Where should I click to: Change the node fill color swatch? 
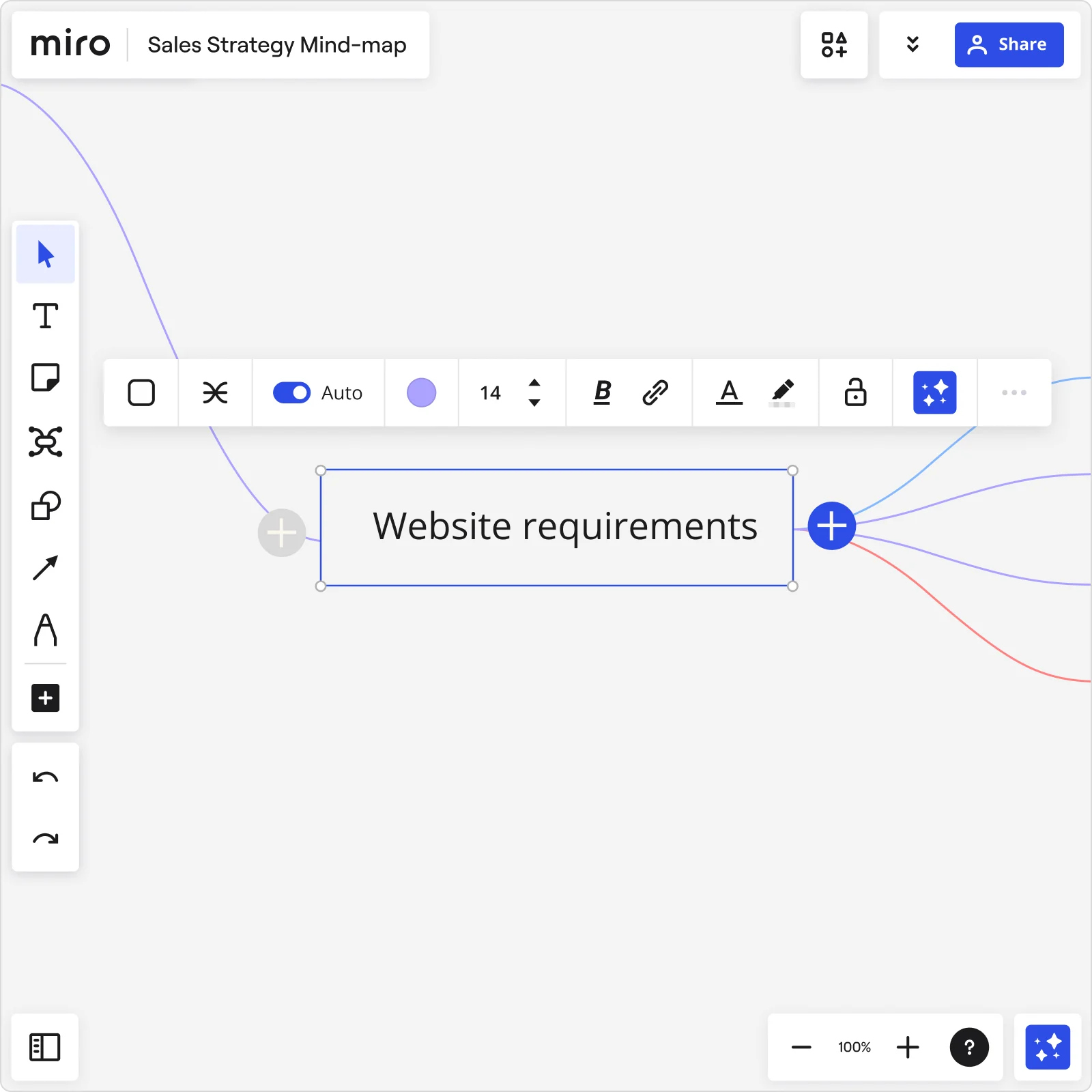[421, 392]
